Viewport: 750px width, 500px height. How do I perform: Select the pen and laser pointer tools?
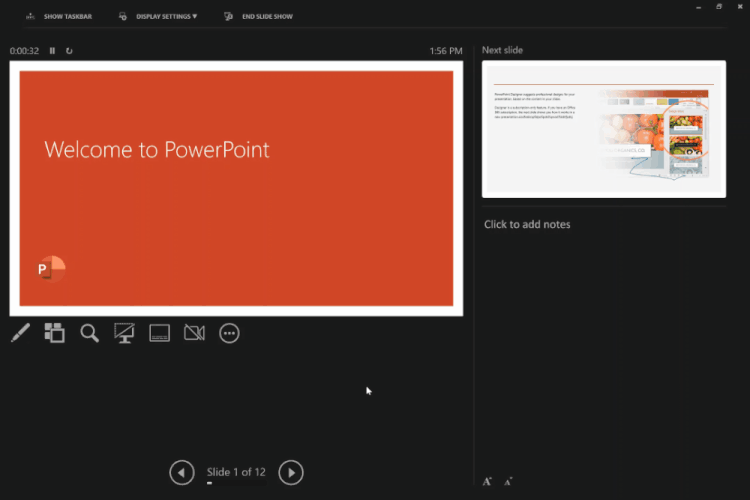[x=21, y=333]
